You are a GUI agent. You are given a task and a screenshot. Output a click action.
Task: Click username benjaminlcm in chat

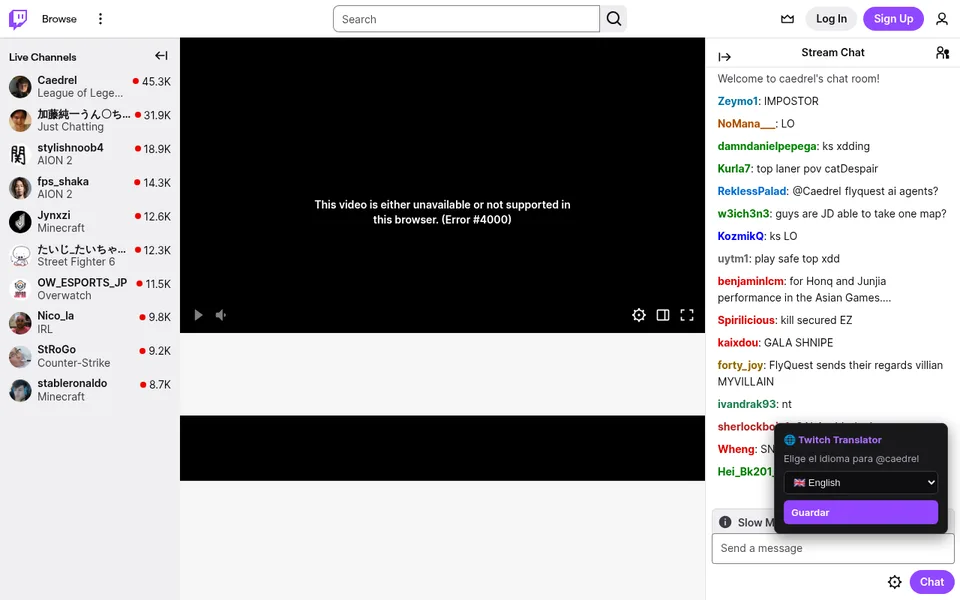[751, 281]
